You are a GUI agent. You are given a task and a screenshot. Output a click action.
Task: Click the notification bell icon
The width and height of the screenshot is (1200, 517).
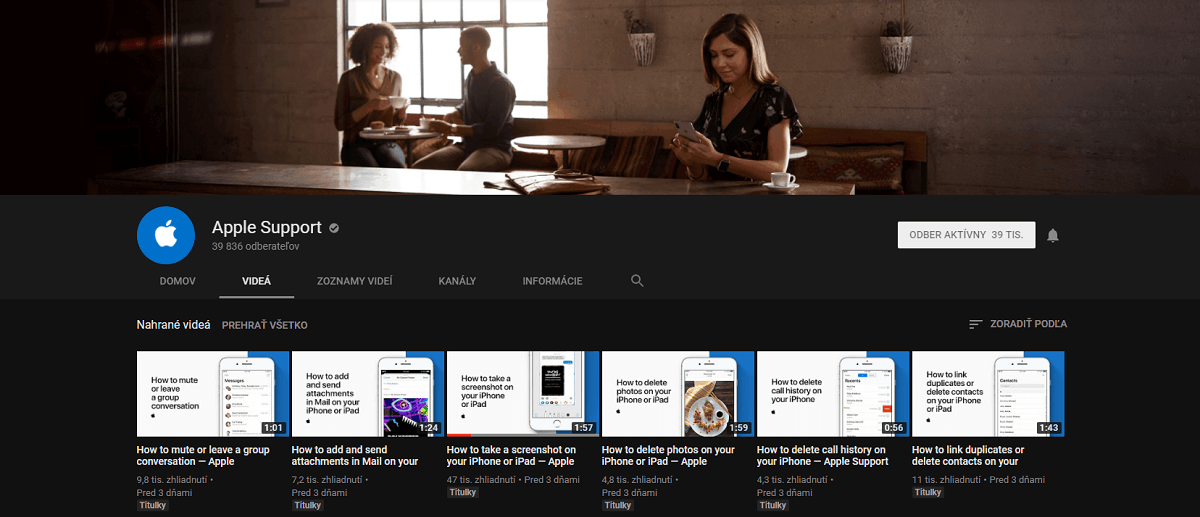point(1052,236)
